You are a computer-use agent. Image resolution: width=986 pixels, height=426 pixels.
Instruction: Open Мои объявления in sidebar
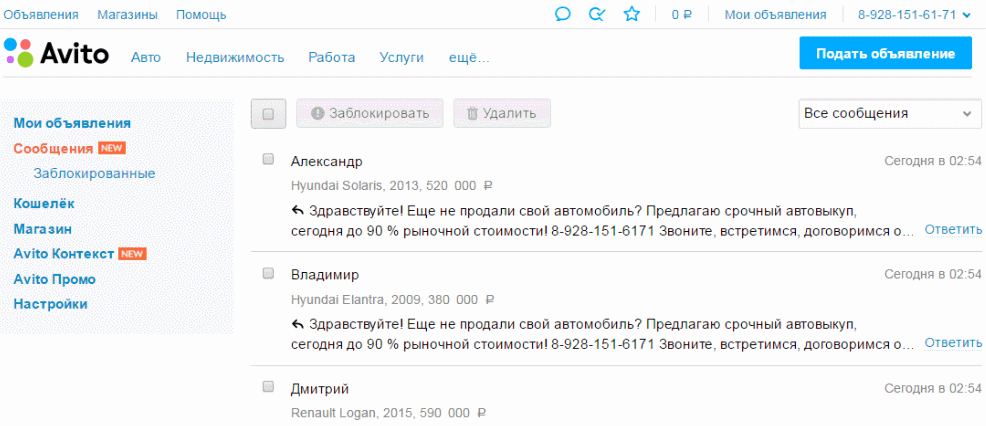pyautogui.click(x=72, y=123)
